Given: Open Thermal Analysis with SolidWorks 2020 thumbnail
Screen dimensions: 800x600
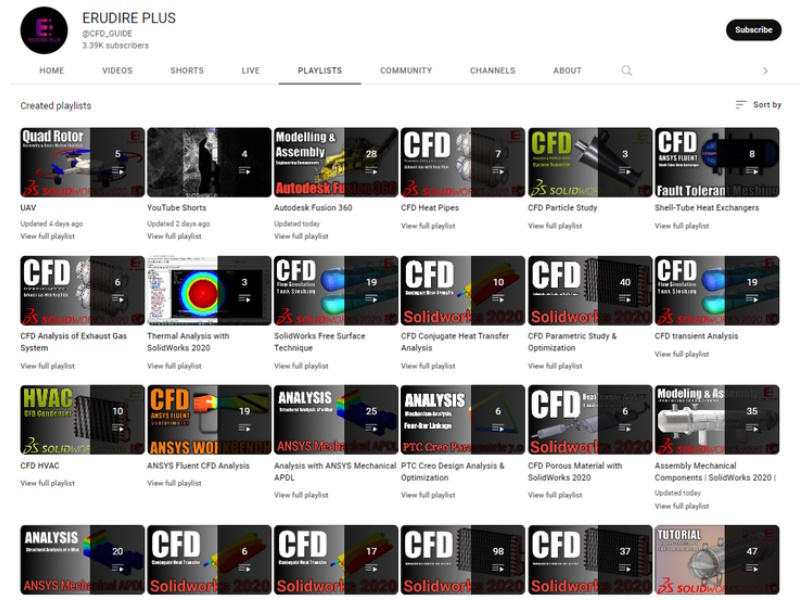Looking at the screenshot, I should 209,290.
